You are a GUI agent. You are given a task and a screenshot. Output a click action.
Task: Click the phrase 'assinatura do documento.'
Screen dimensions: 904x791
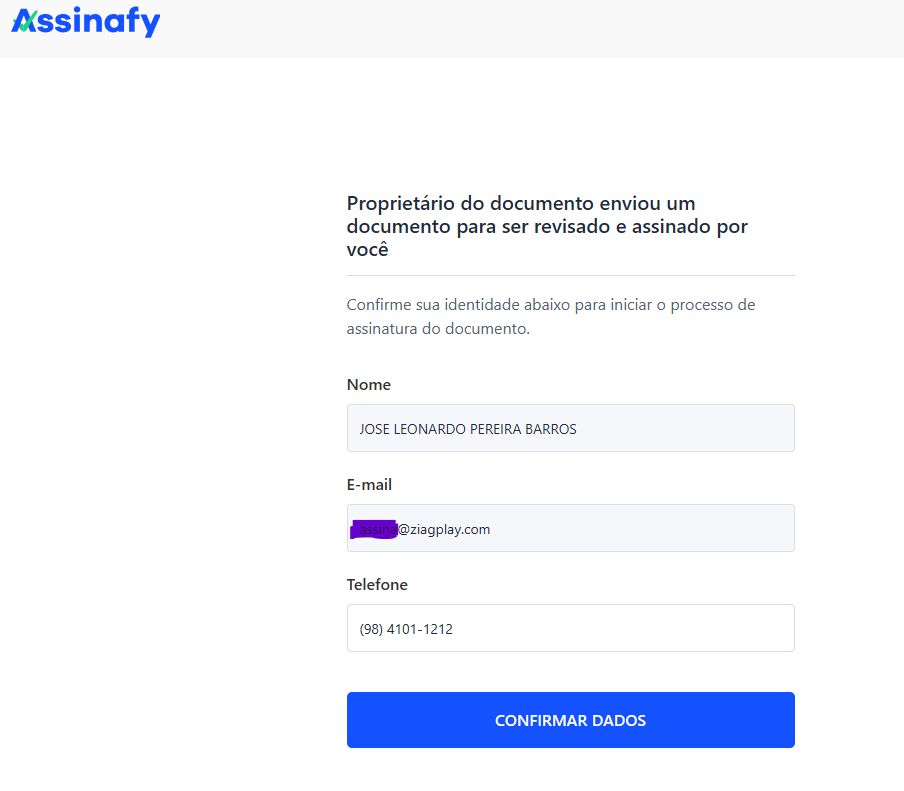[438, 329]
